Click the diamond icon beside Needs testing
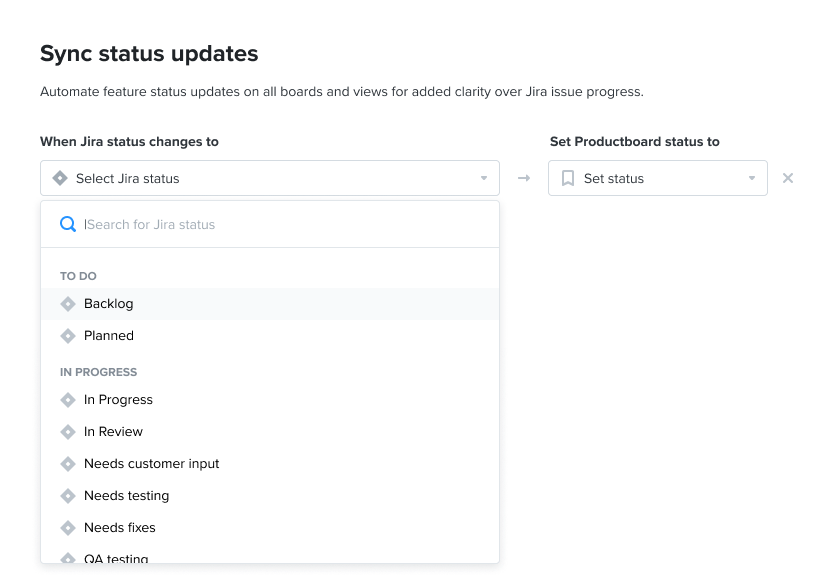The height and width of the screenshot is (577, 837). click(x=68, y=495)
